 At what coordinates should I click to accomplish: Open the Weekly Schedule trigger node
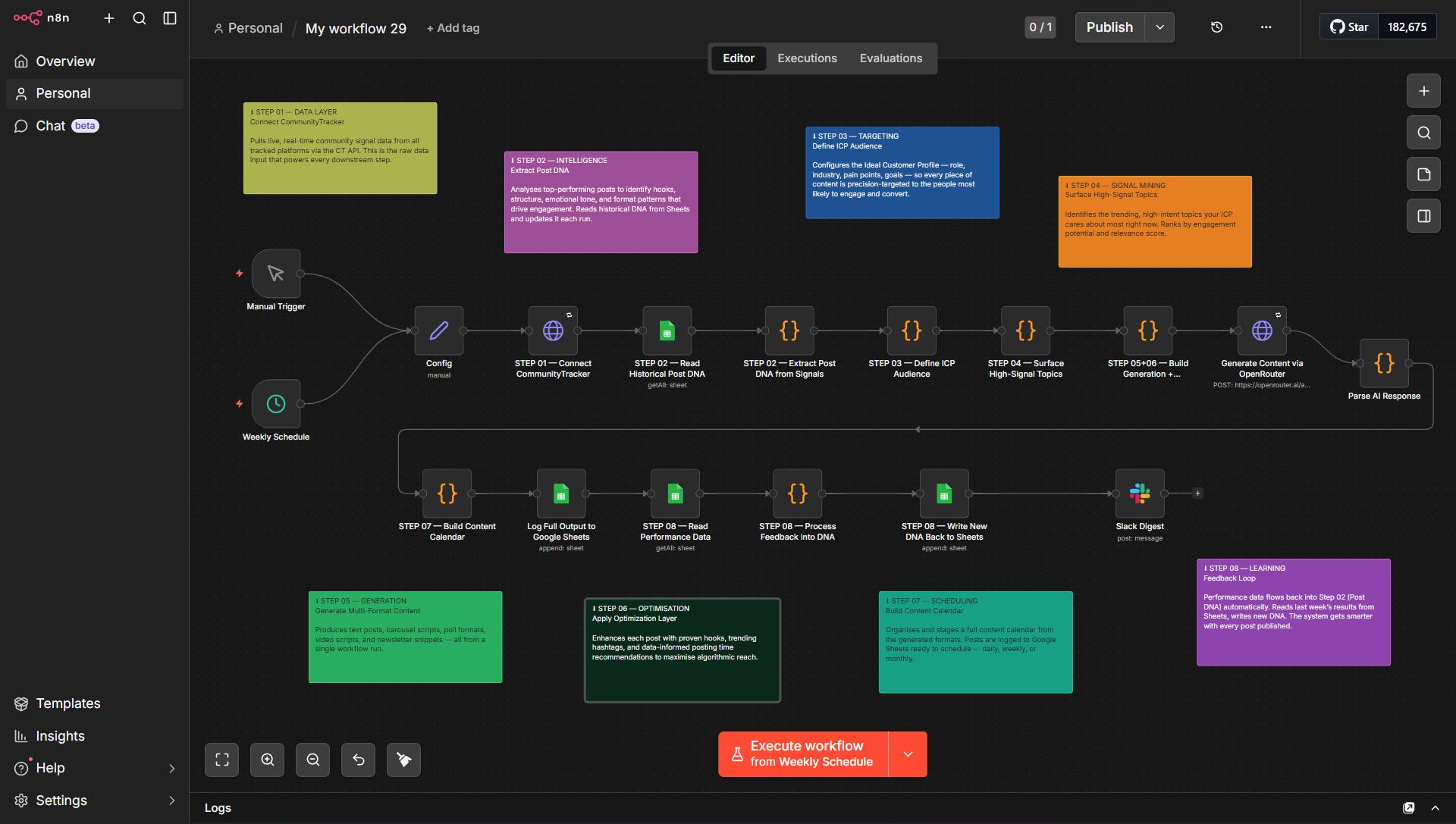point(275,403)
